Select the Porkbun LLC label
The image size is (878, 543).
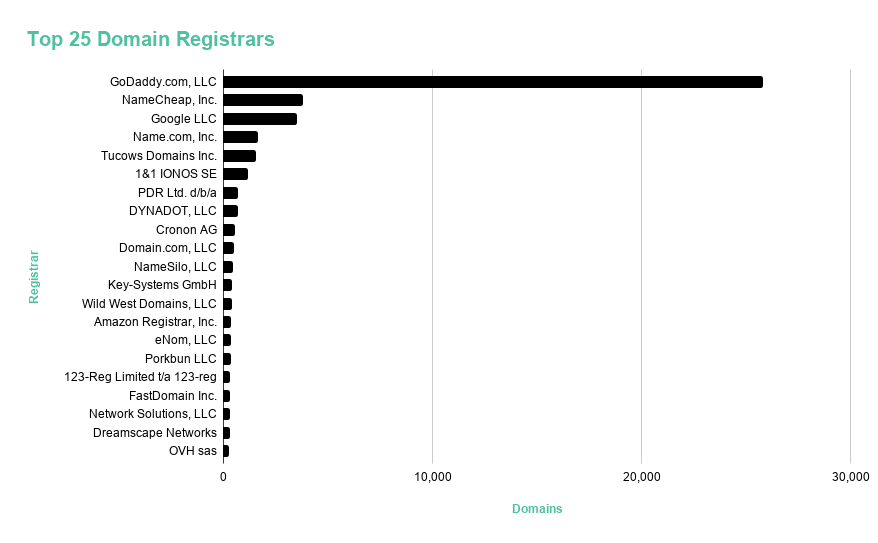pyautogui.click(x=180, y=359)
